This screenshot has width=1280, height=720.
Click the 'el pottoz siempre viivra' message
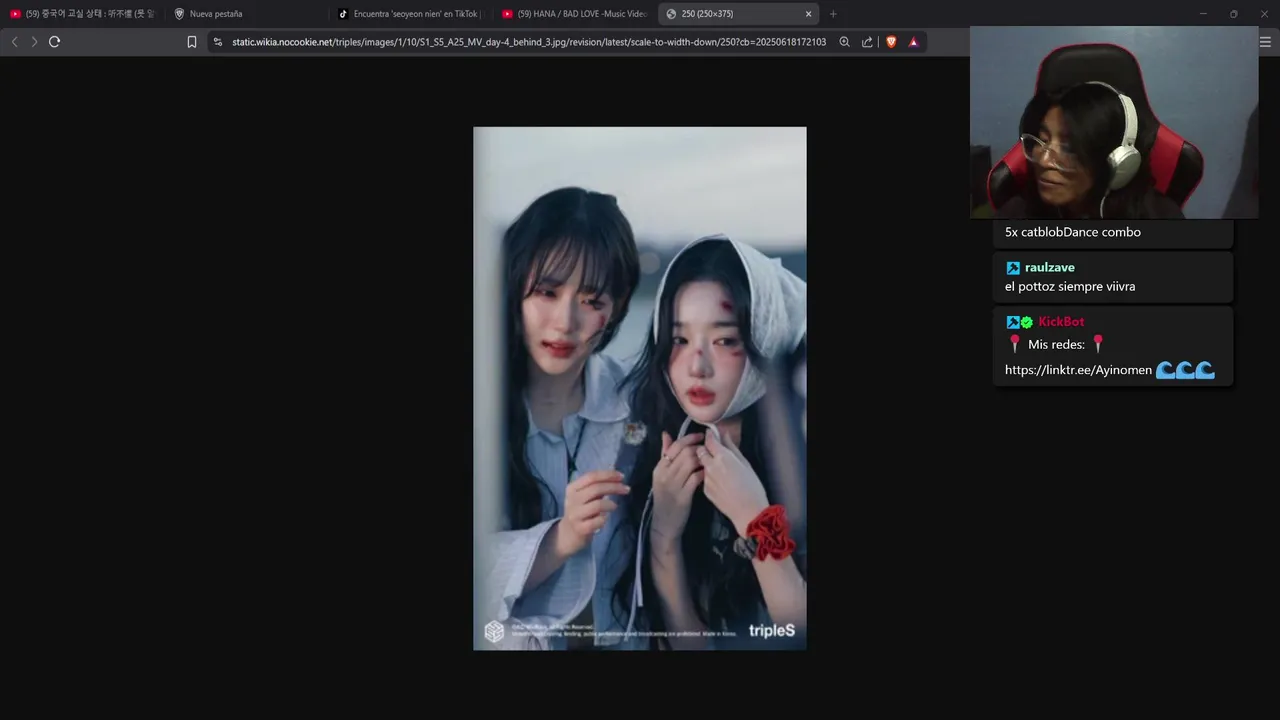pos(1070,286)
